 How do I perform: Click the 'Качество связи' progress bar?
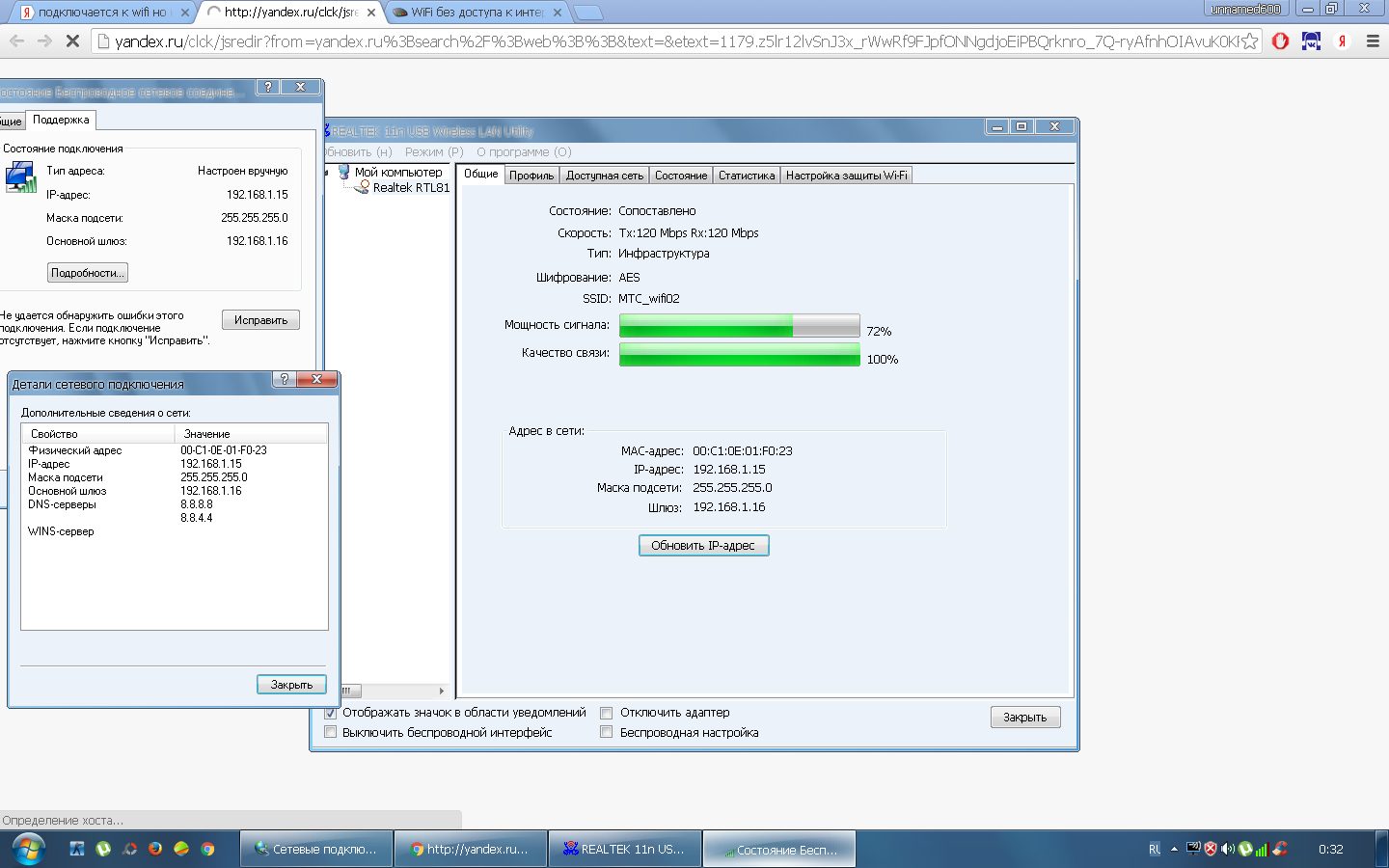739,354
